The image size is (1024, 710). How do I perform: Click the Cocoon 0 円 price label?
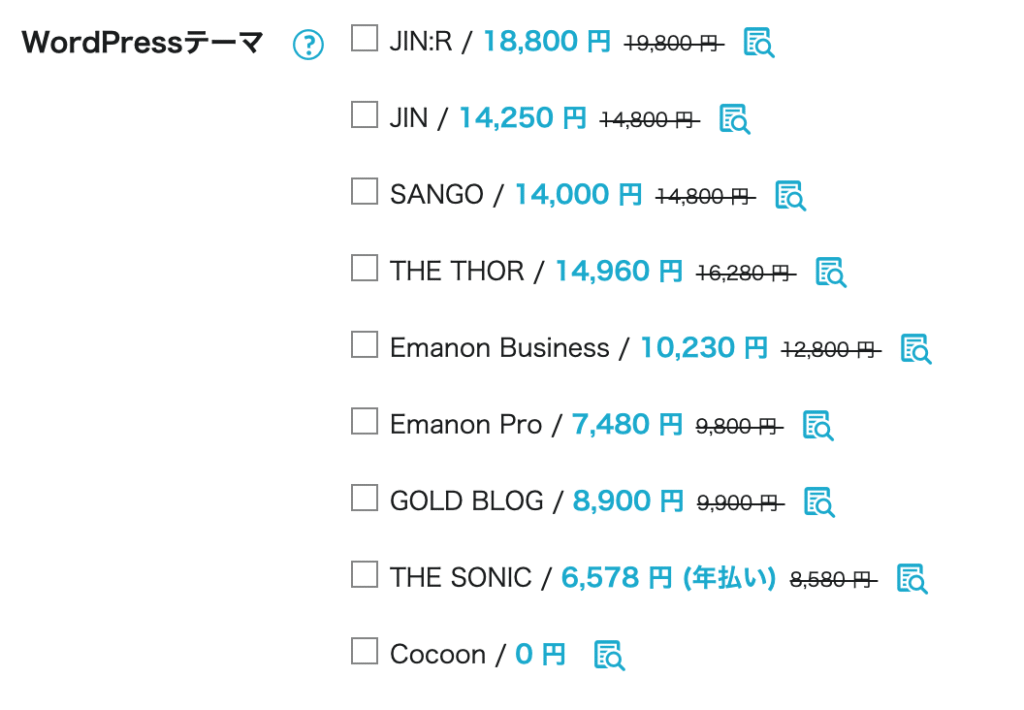point(540,654)
